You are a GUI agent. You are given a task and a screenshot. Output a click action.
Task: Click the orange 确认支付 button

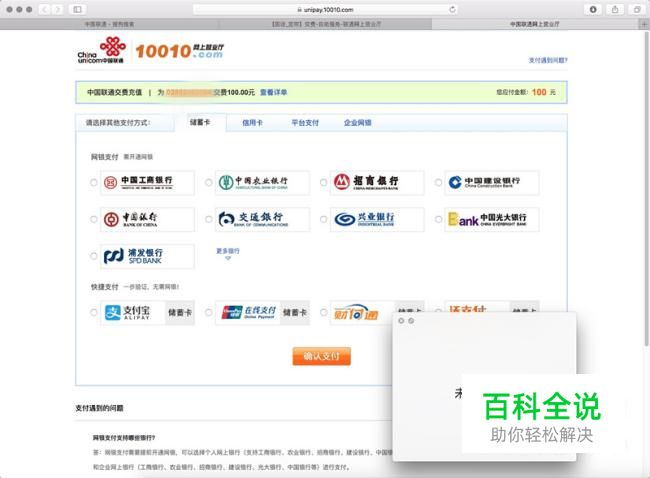[322, 356]
